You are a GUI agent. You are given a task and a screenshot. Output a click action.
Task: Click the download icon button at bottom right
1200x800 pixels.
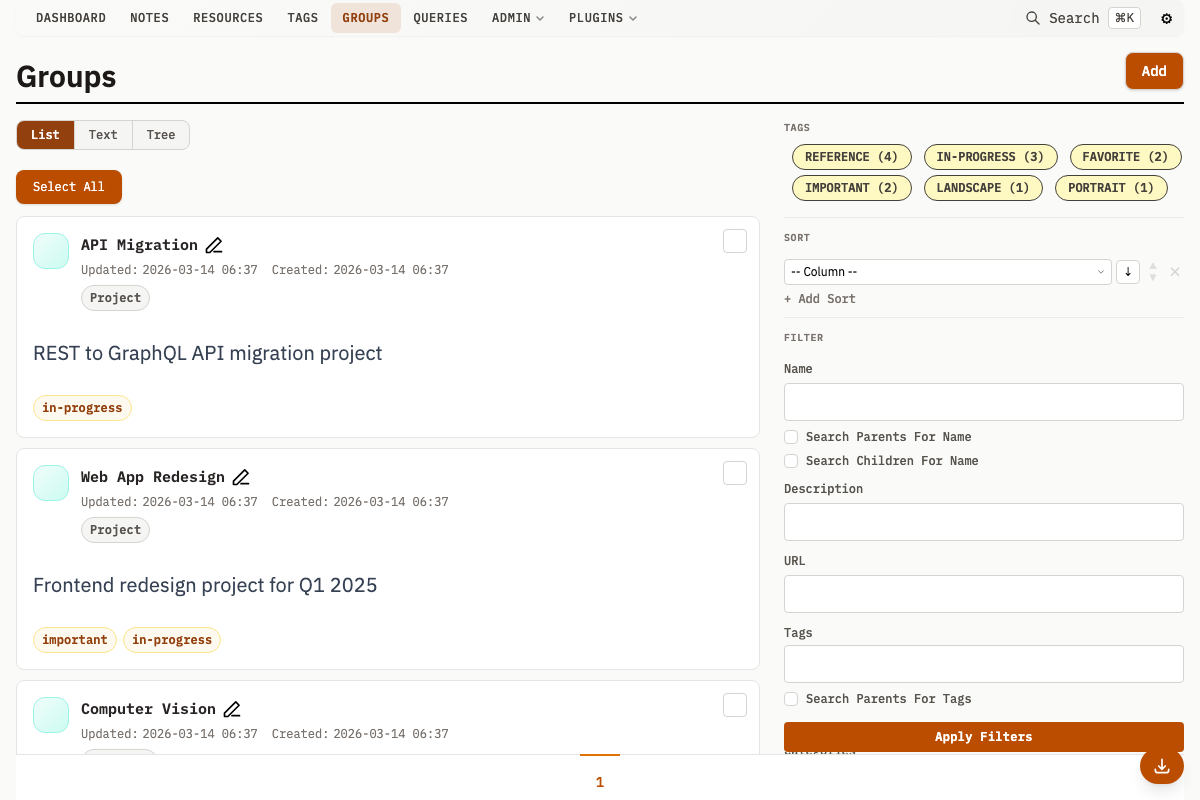(x=1161, y=767)
